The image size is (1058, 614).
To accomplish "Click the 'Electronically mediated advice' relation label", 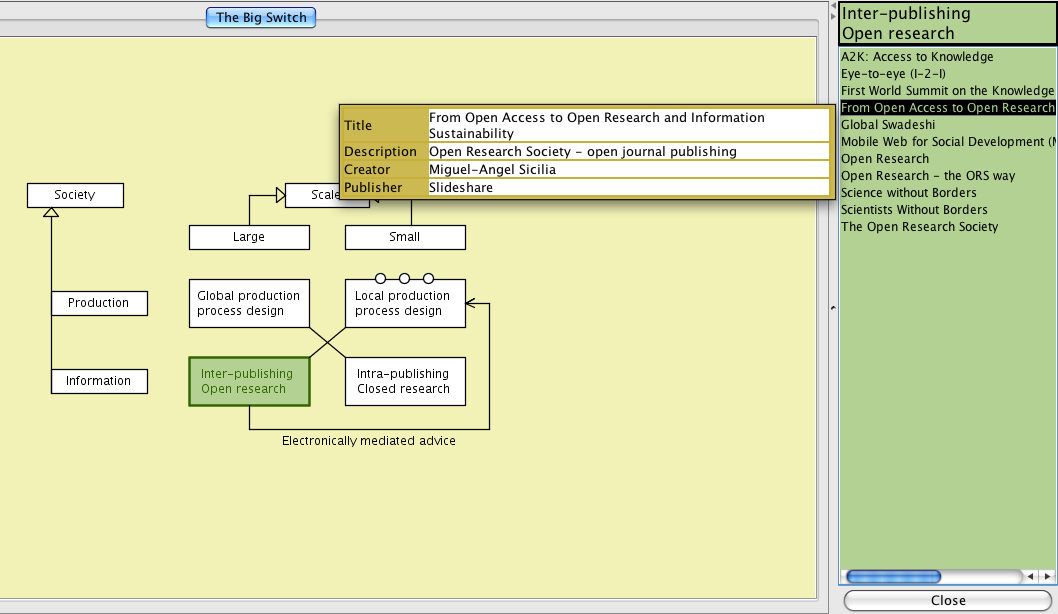I will (x=368, y=441).
